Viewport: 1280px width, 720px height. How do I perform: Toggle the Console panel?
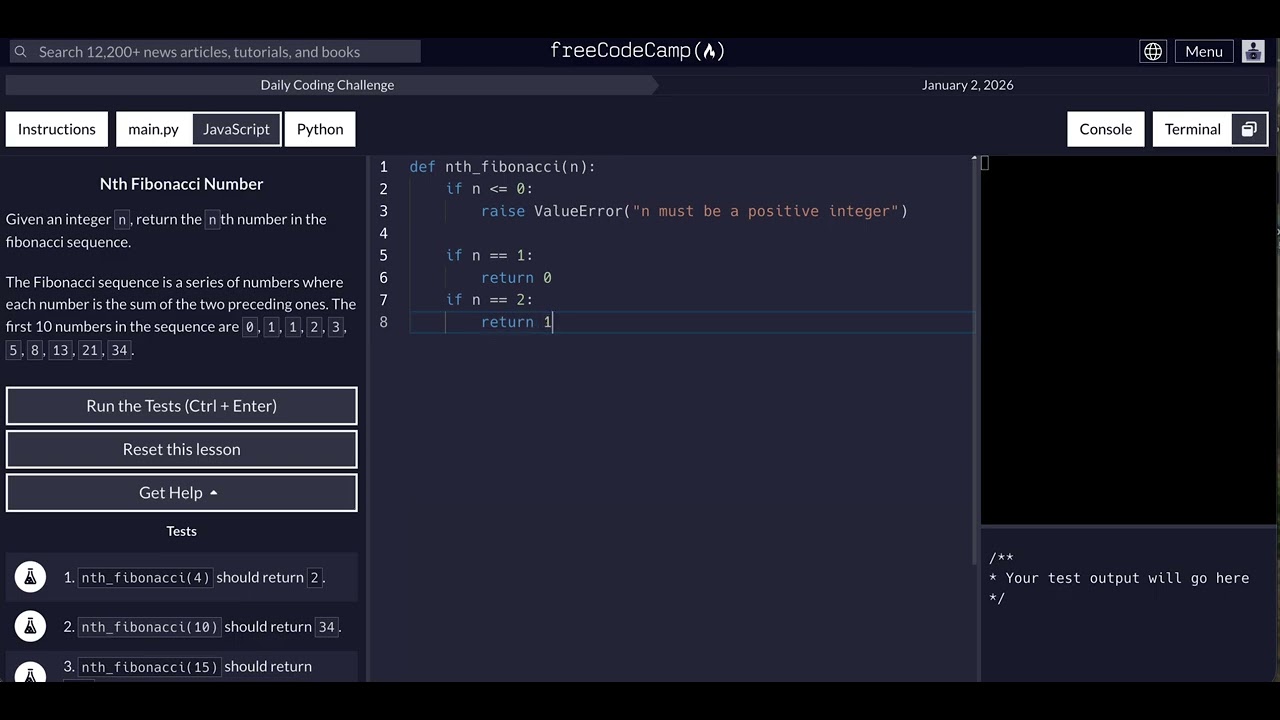pyautogui.click(x=1106, y=129)
